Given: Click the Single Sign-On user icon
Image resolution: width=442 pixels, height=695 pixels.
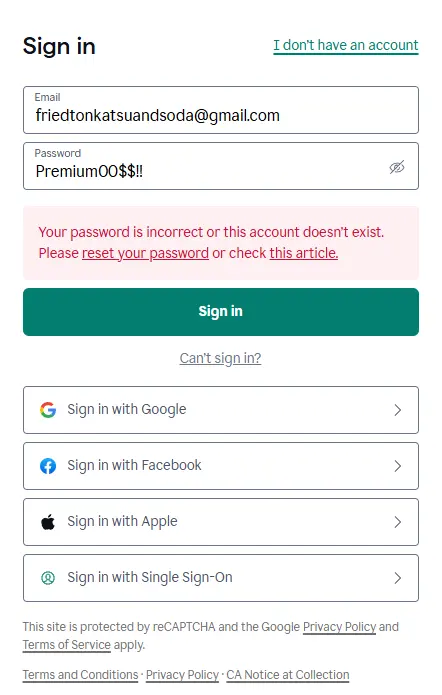Looking at the screenshot, I should [x=48, y=578].
